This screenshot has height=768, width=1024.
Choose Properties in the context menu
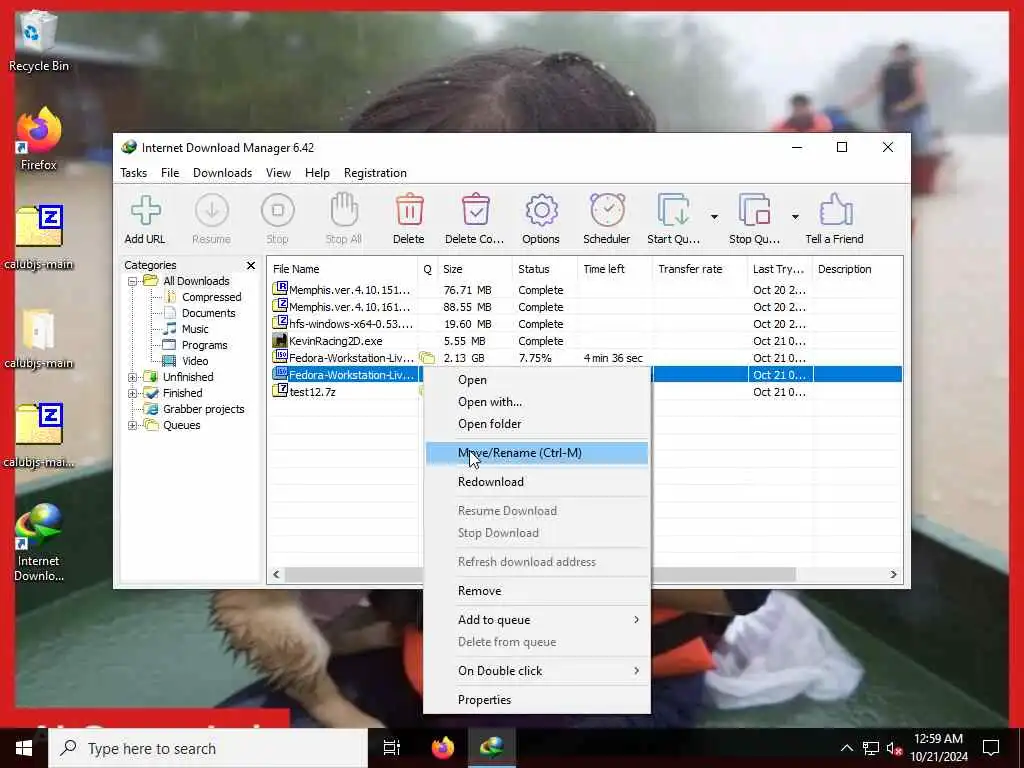point(537,700)
